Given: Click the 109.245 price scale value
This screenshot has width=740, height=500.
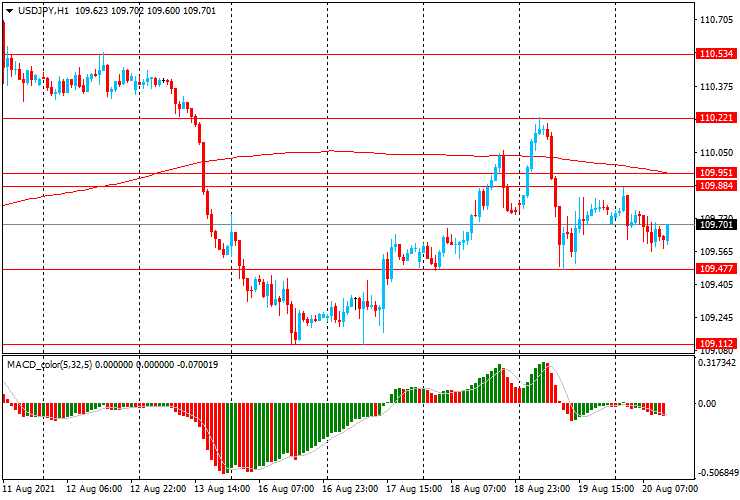Looking at the screenshot, I should (x=716, y=318).
